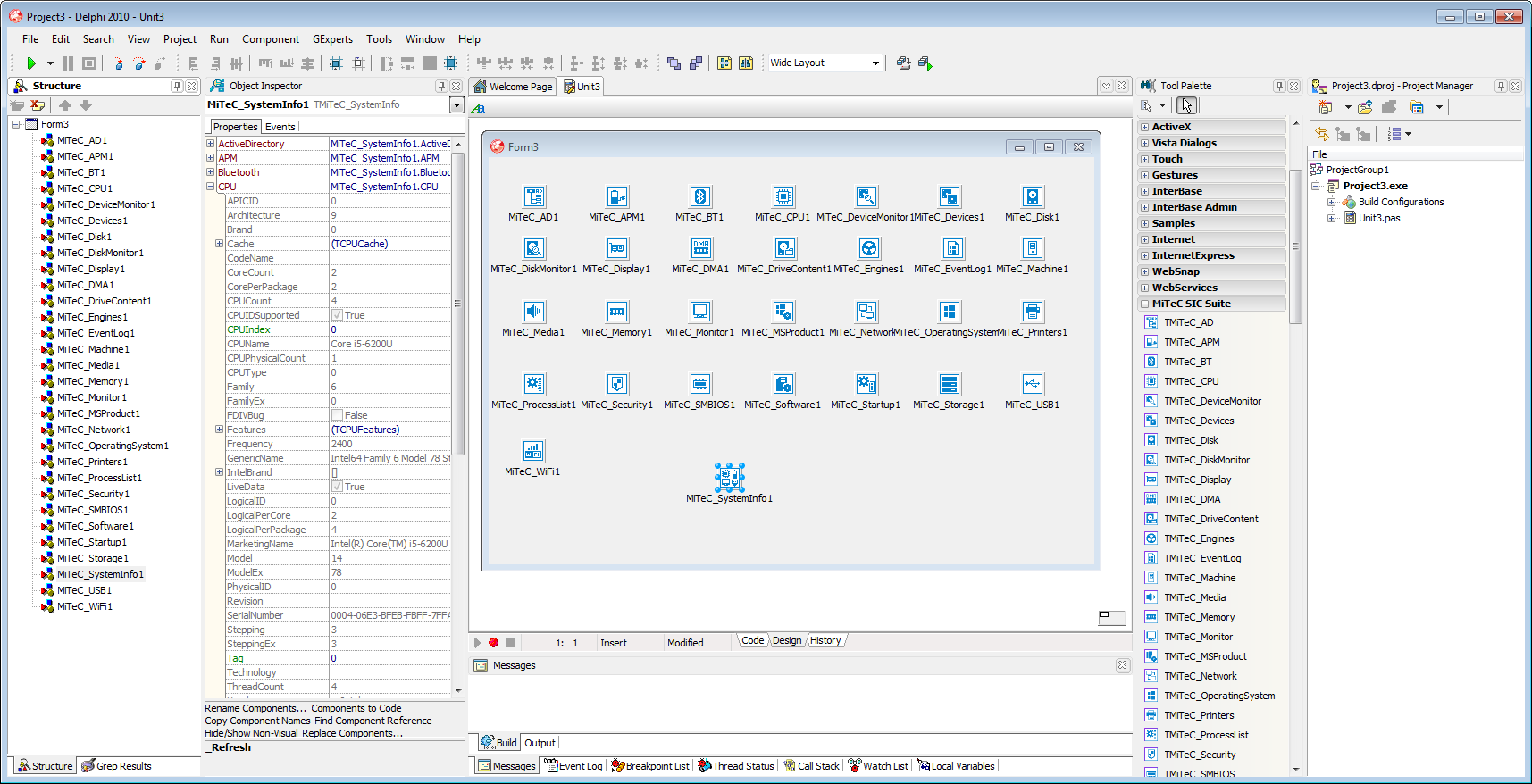Expand the ActiveX palette category
This screenshot has height=784, width=1532.
[x=1144, y=127]
